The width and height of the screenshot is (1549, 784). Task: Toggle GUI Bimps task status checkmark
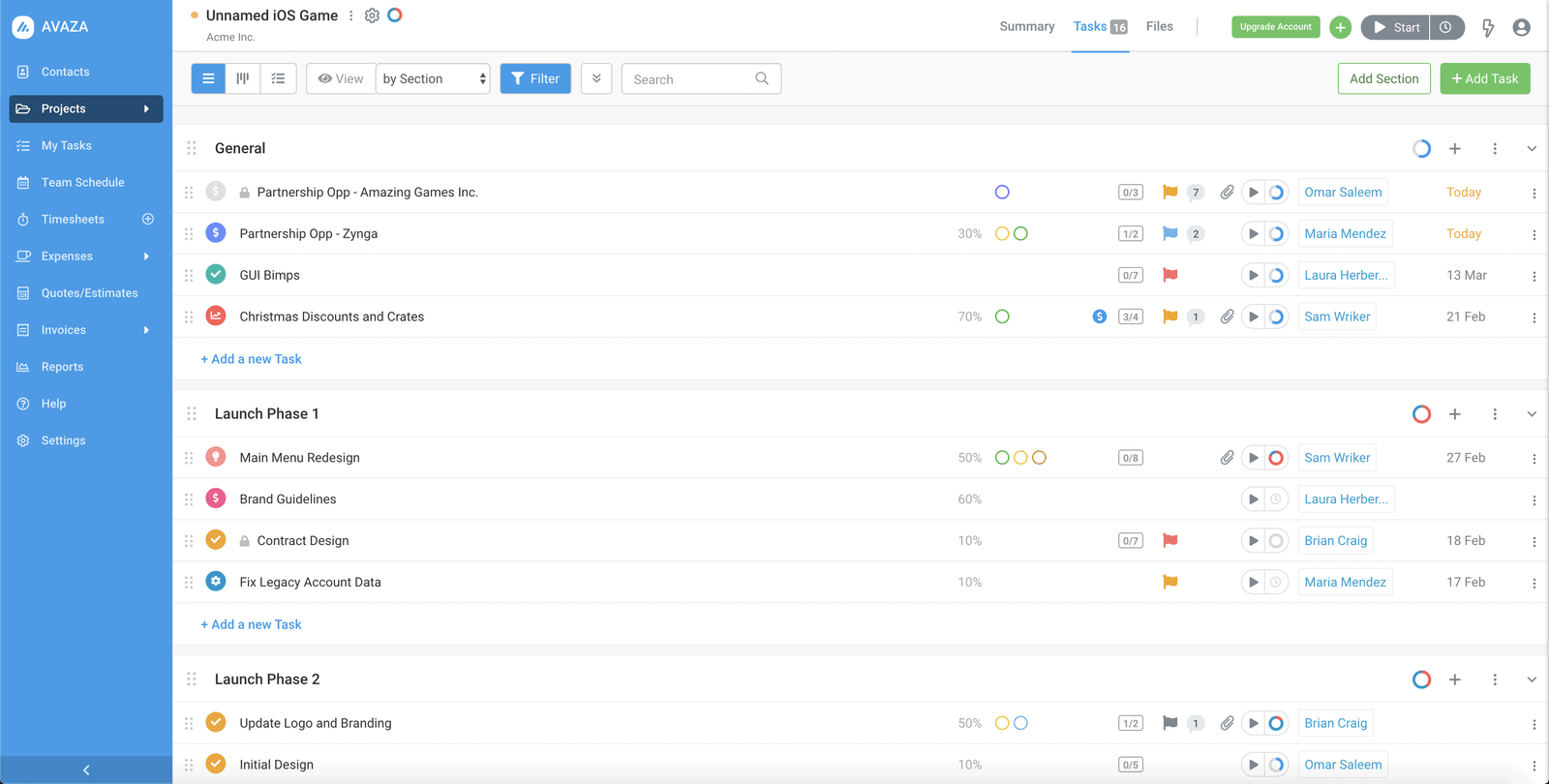[x=216, y=275]
